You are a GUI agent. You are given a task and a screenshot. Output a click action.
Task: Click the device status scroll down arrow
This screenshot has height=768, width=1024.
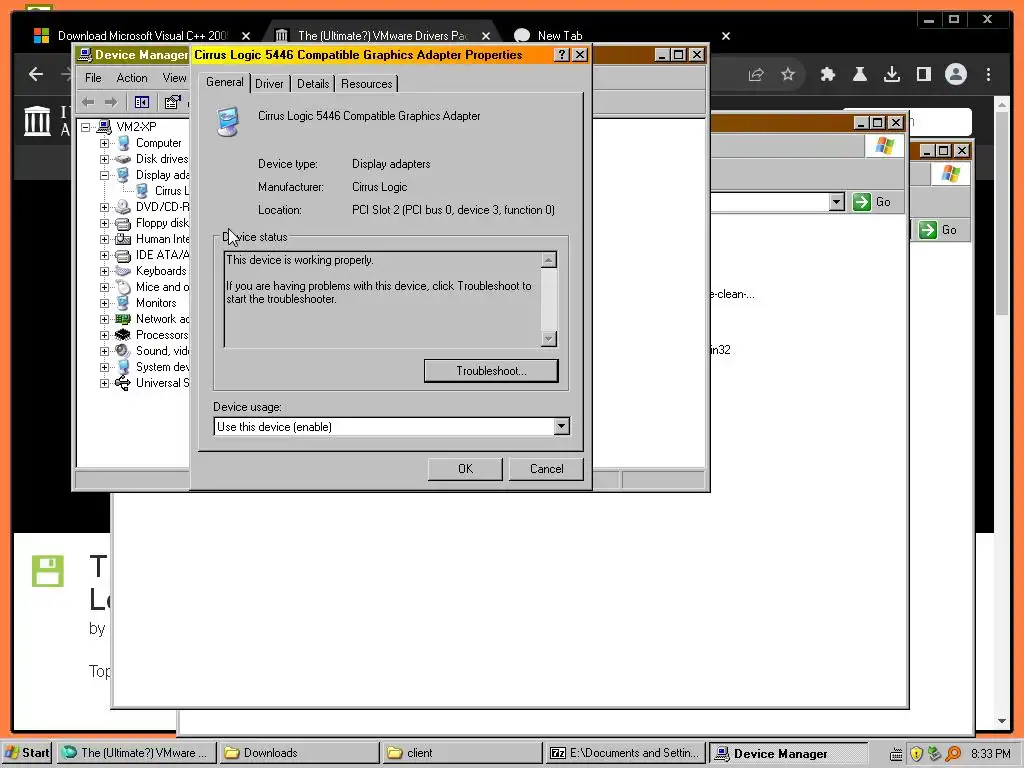click(549, 338)
